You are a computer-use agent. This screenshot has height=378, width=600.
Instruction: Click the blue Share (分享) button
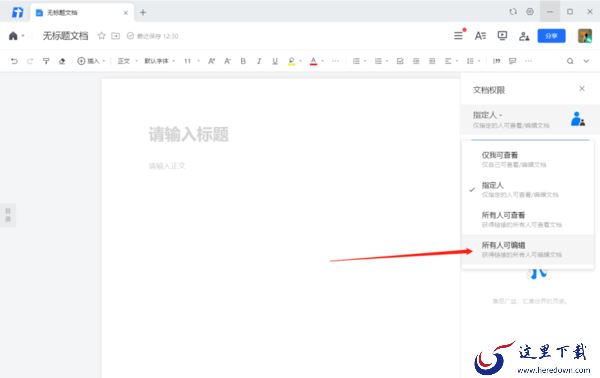(x=551, y=36)
